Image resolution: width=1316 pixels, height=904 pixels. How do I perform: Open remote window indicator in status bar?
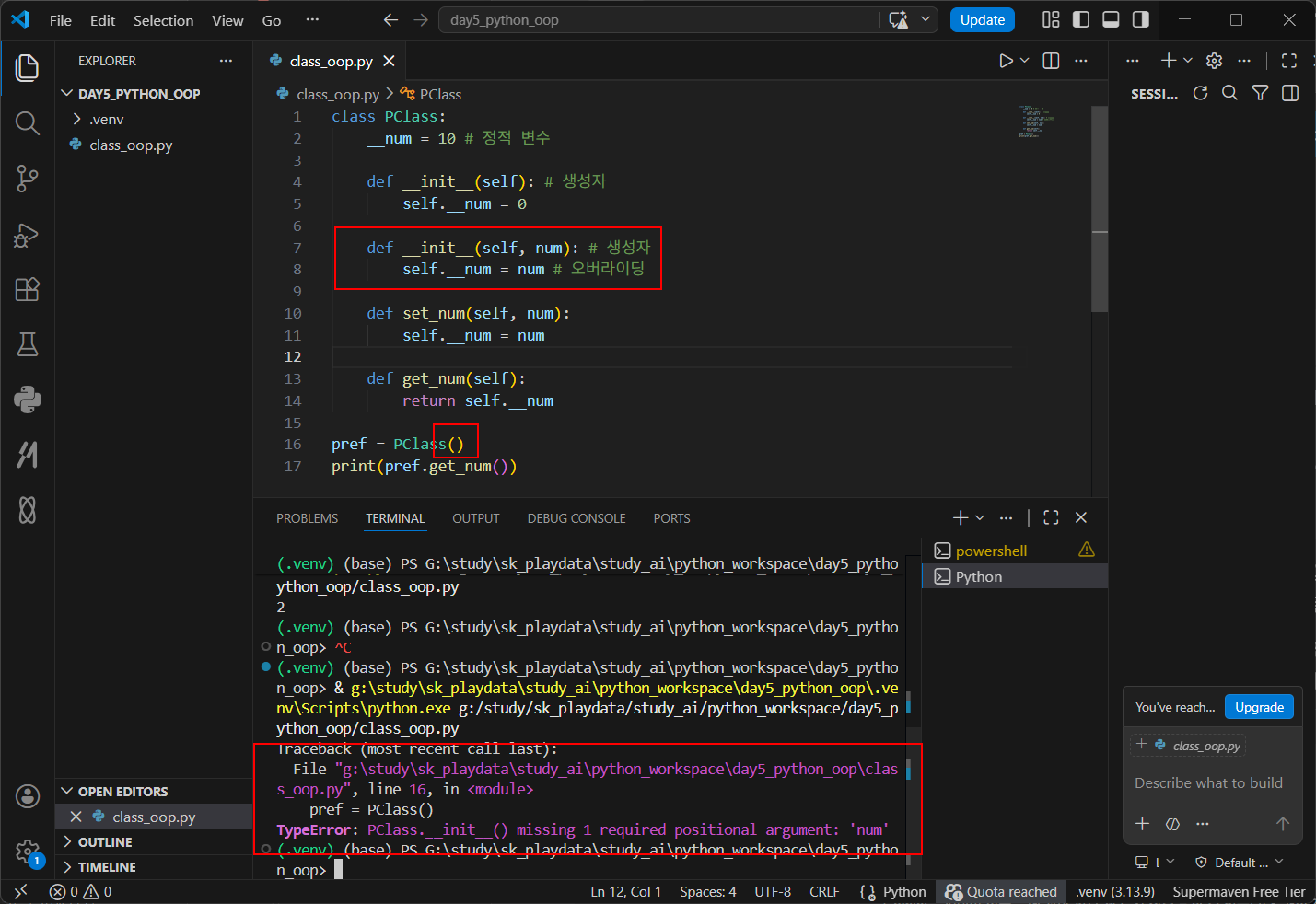point(20,892)
